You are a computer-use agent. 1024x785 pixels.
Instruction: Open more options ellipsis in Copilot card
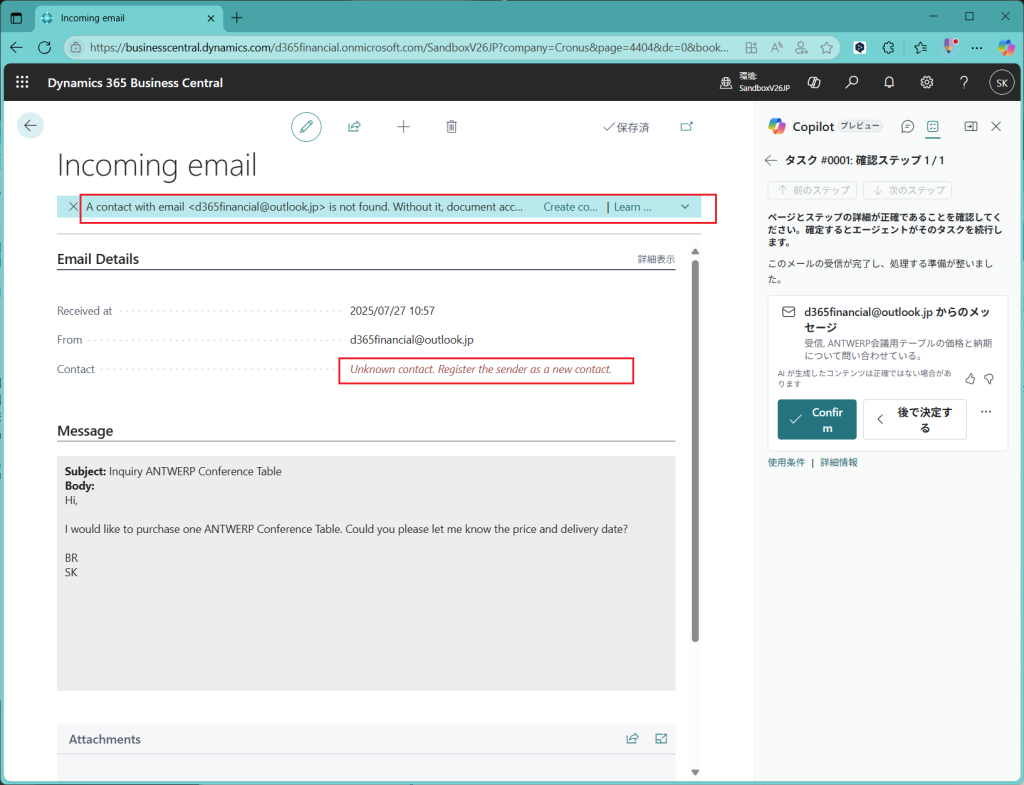986,411
